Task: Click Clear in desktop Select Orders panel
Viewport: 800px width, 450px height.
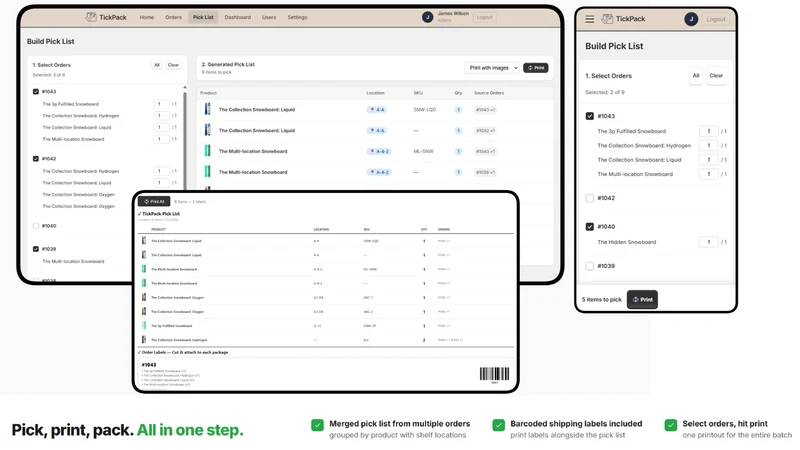Action: tap(173, 65)
